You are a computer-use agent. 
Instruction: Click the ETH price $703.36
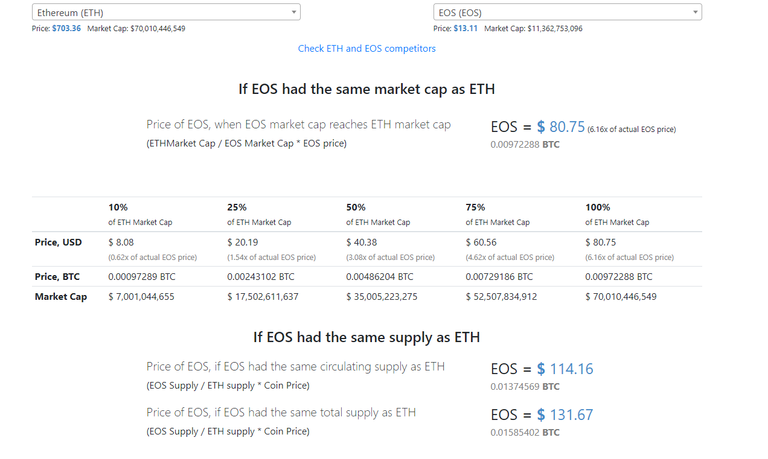click(65, 28)
